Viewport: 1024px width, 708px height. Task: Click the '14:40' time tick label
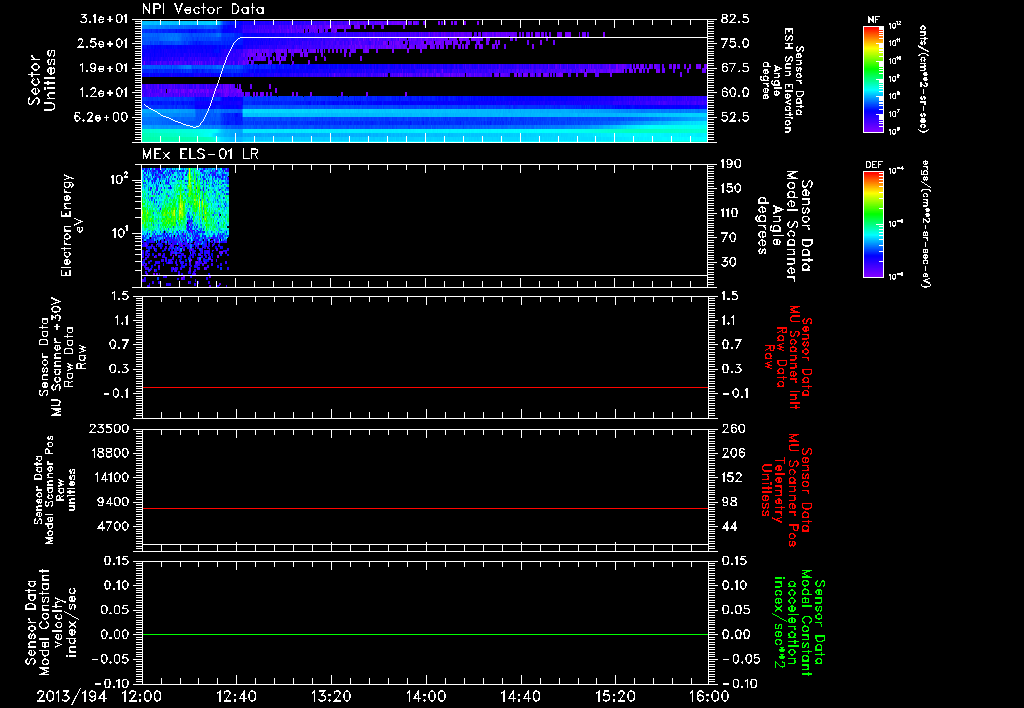pos(520,696)
